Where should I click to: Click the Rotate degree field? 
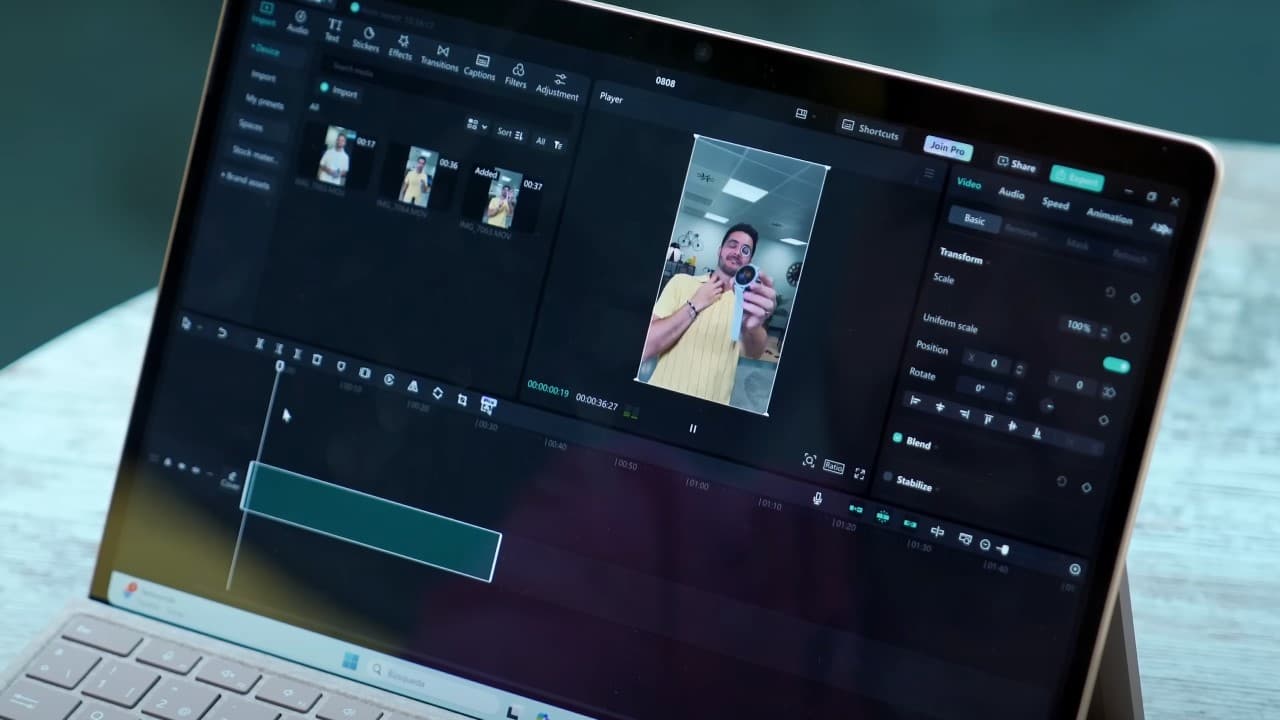tap(982, 387)
